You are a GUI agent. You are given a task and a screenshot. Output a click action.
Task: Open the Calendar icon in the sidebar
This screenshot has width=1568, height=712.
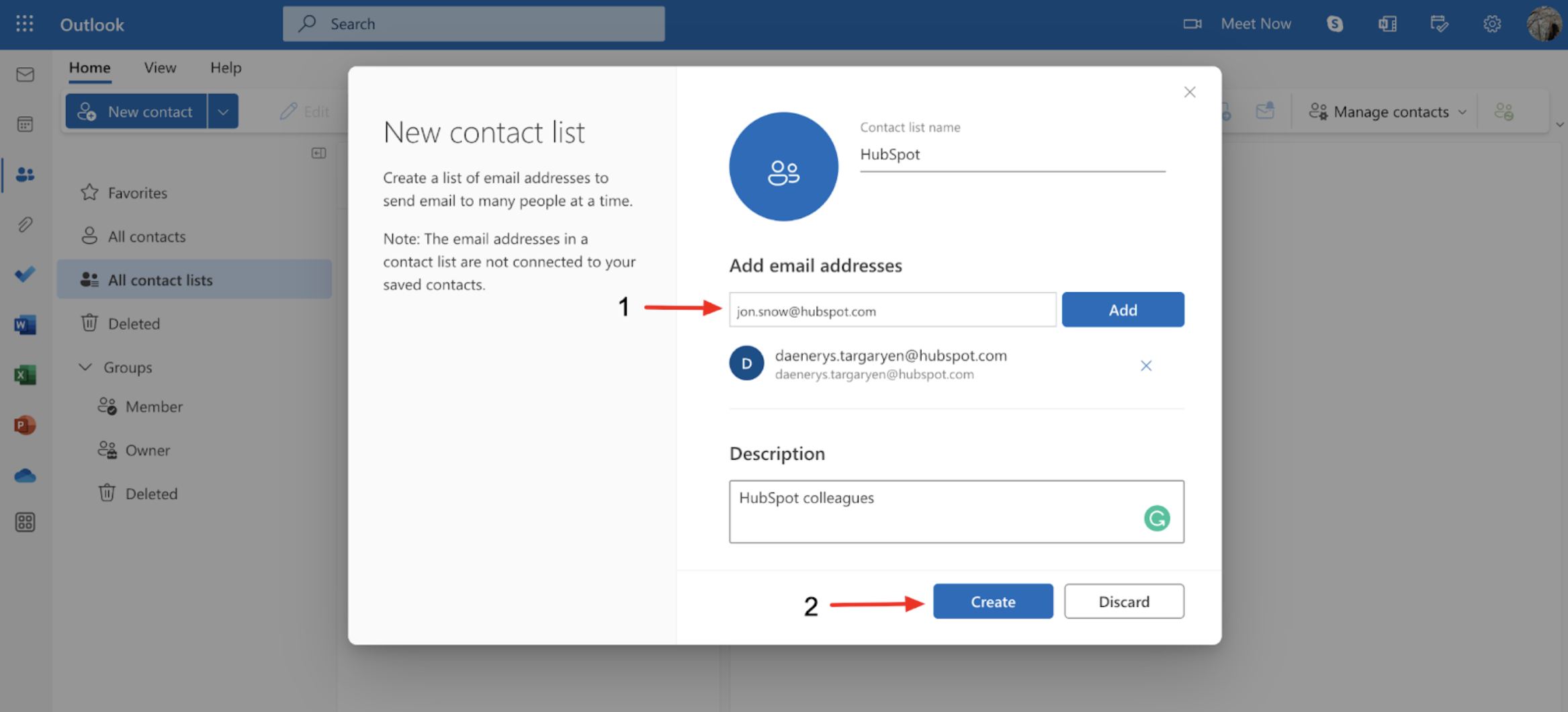[24, 124]
